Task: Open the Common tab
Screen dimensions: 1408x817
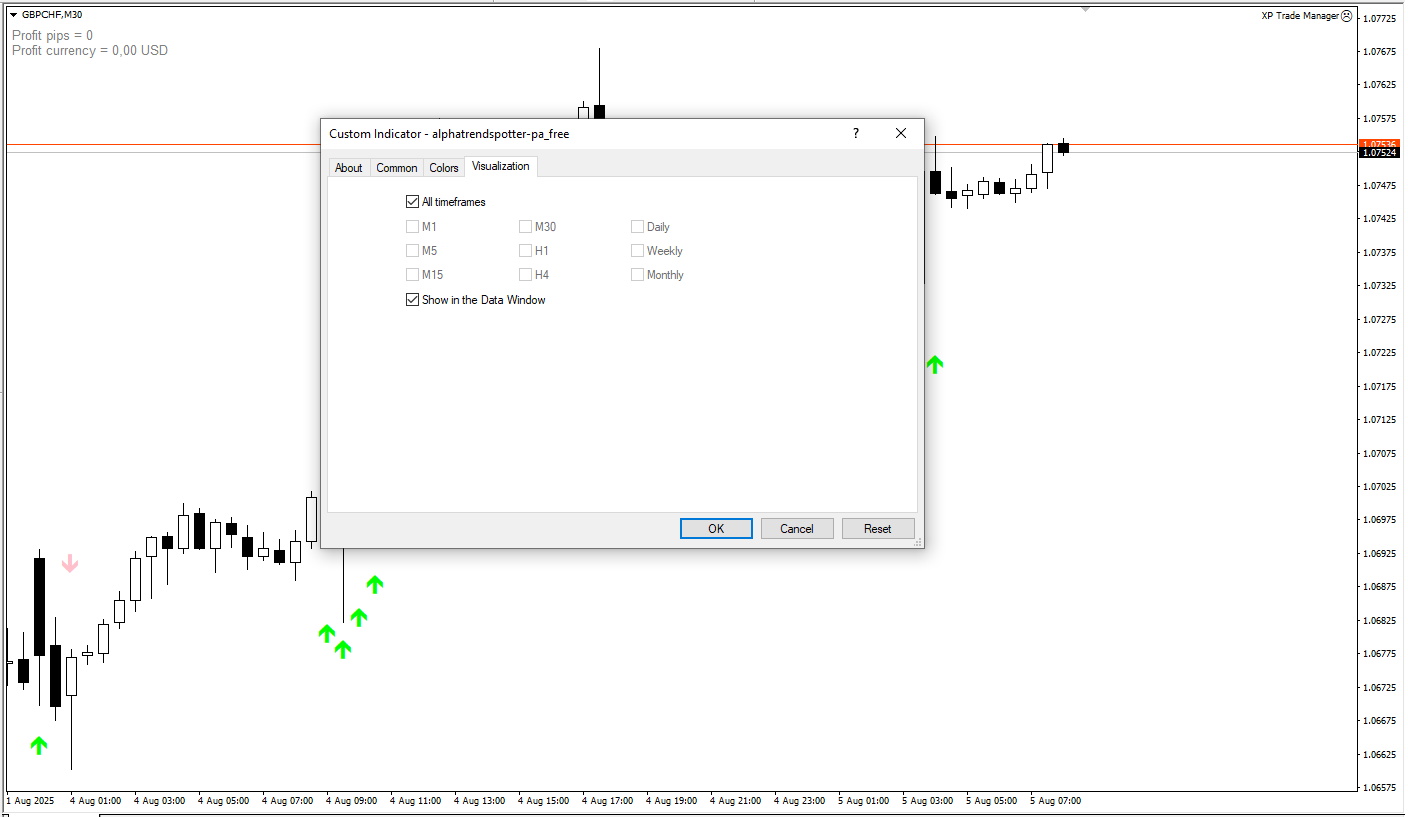Action: (397, 168)
